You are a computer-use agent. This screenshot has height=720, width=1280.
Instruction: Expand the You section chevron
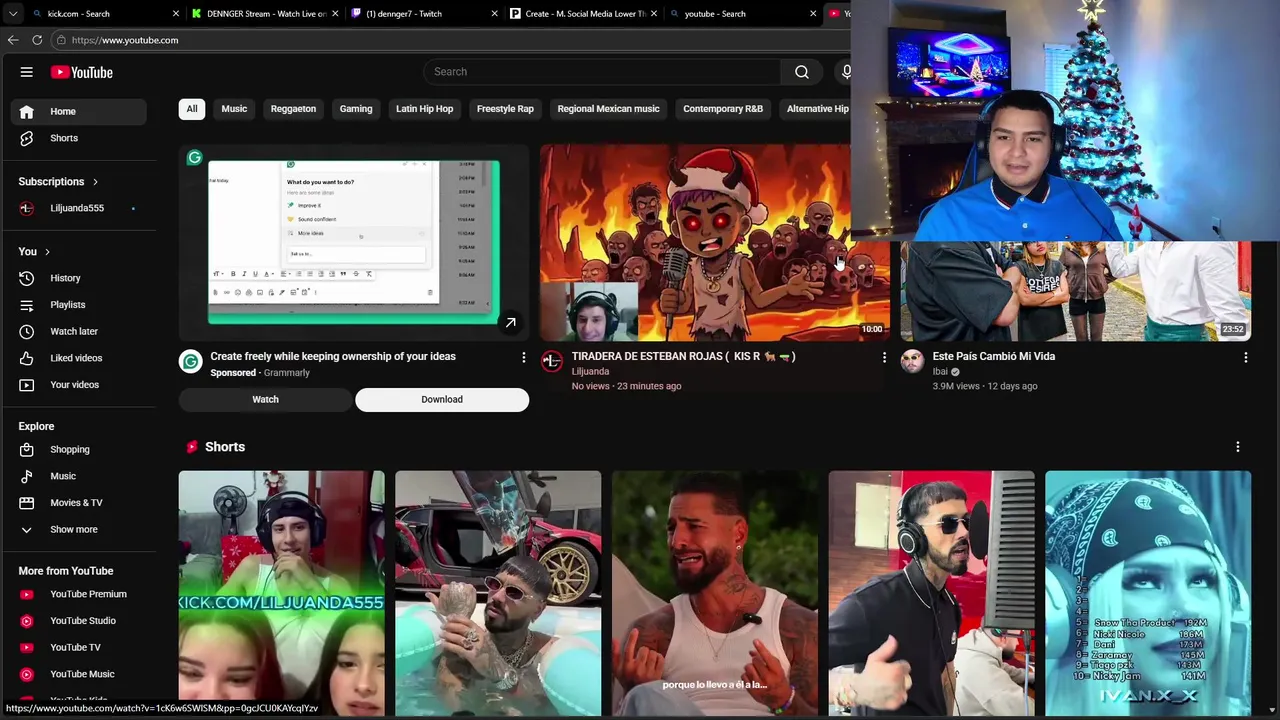pyautogui.click(x=47, y=252)
